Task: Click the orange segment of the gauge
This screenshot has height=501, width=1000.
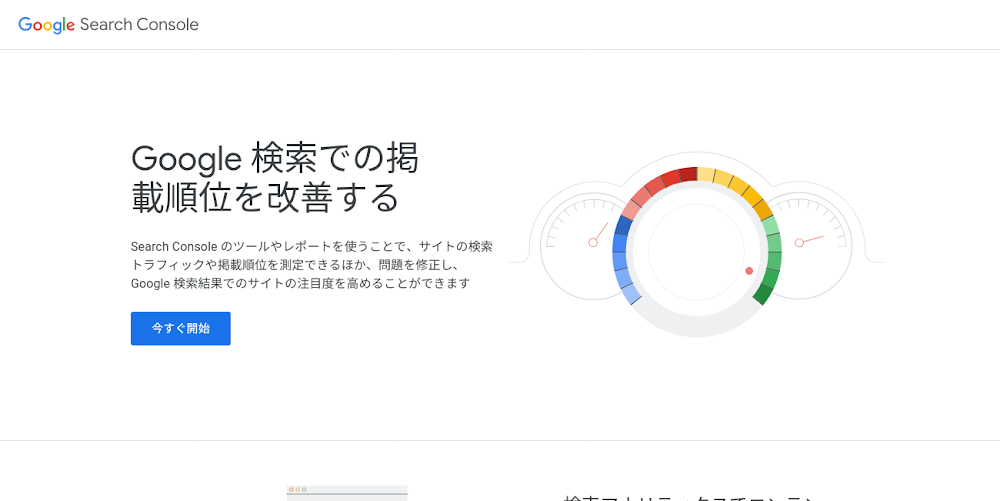Action: tap(762, 208)
